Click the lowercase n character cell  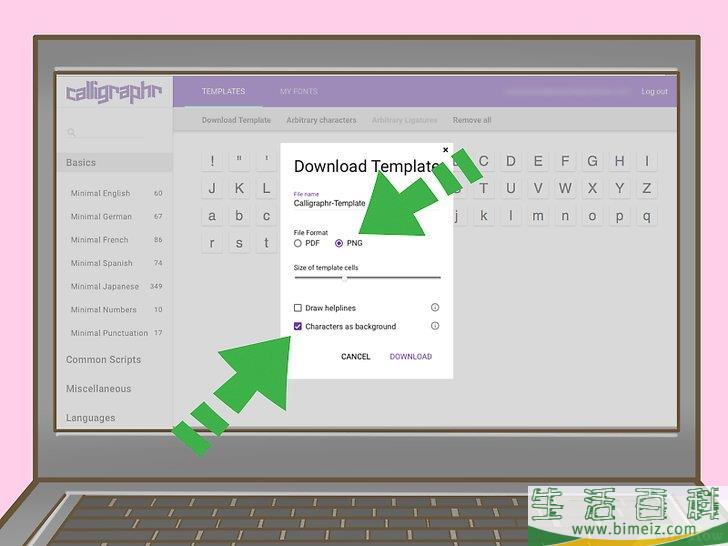pyautogui.click(x=565, y=216)
